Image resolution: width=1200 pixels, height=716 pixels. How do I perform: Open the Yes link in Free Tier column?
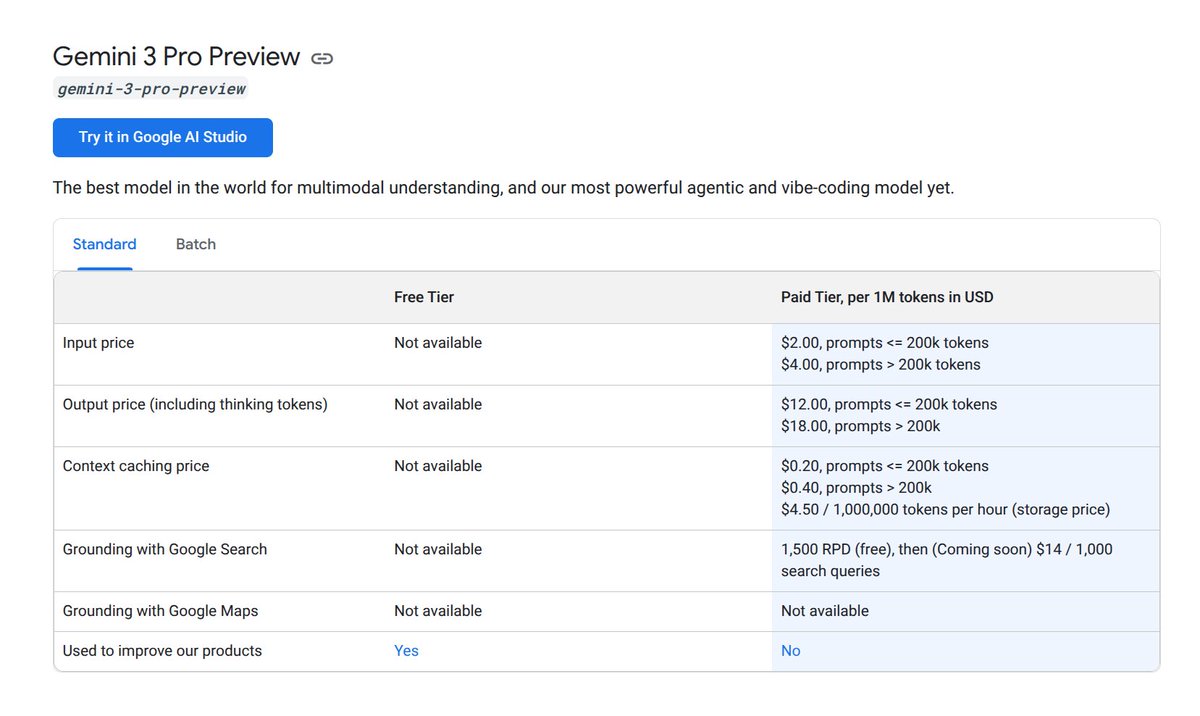[406, 651]
